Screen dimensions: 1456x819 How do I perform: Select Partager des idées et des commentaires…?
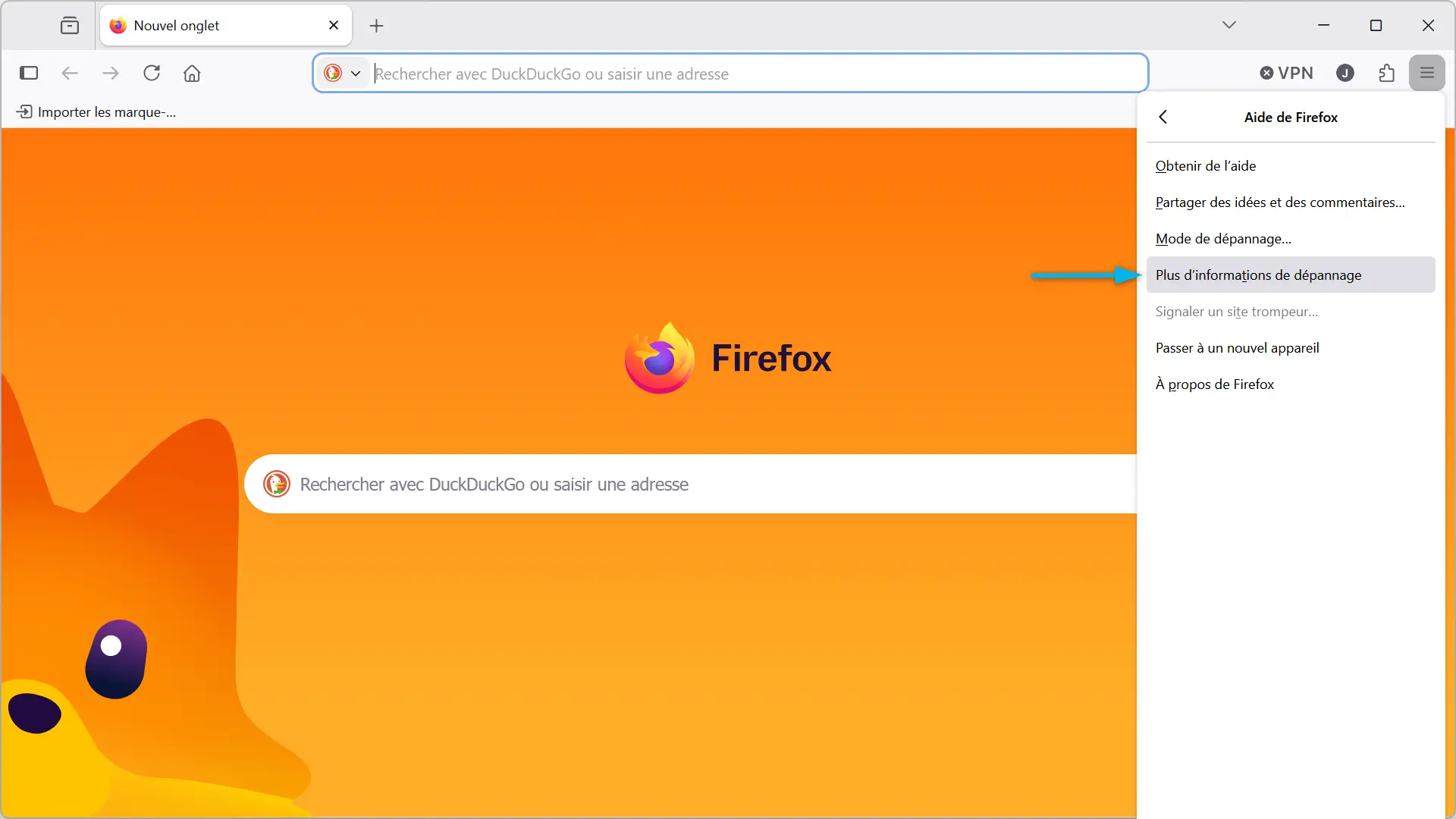[x=1291, y=202]
